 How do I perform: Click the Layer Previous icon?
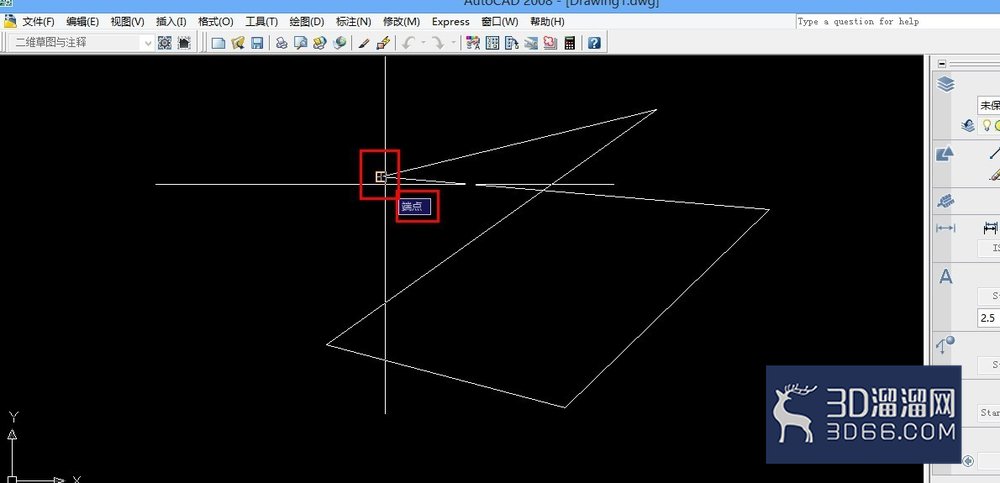[968, 126]
